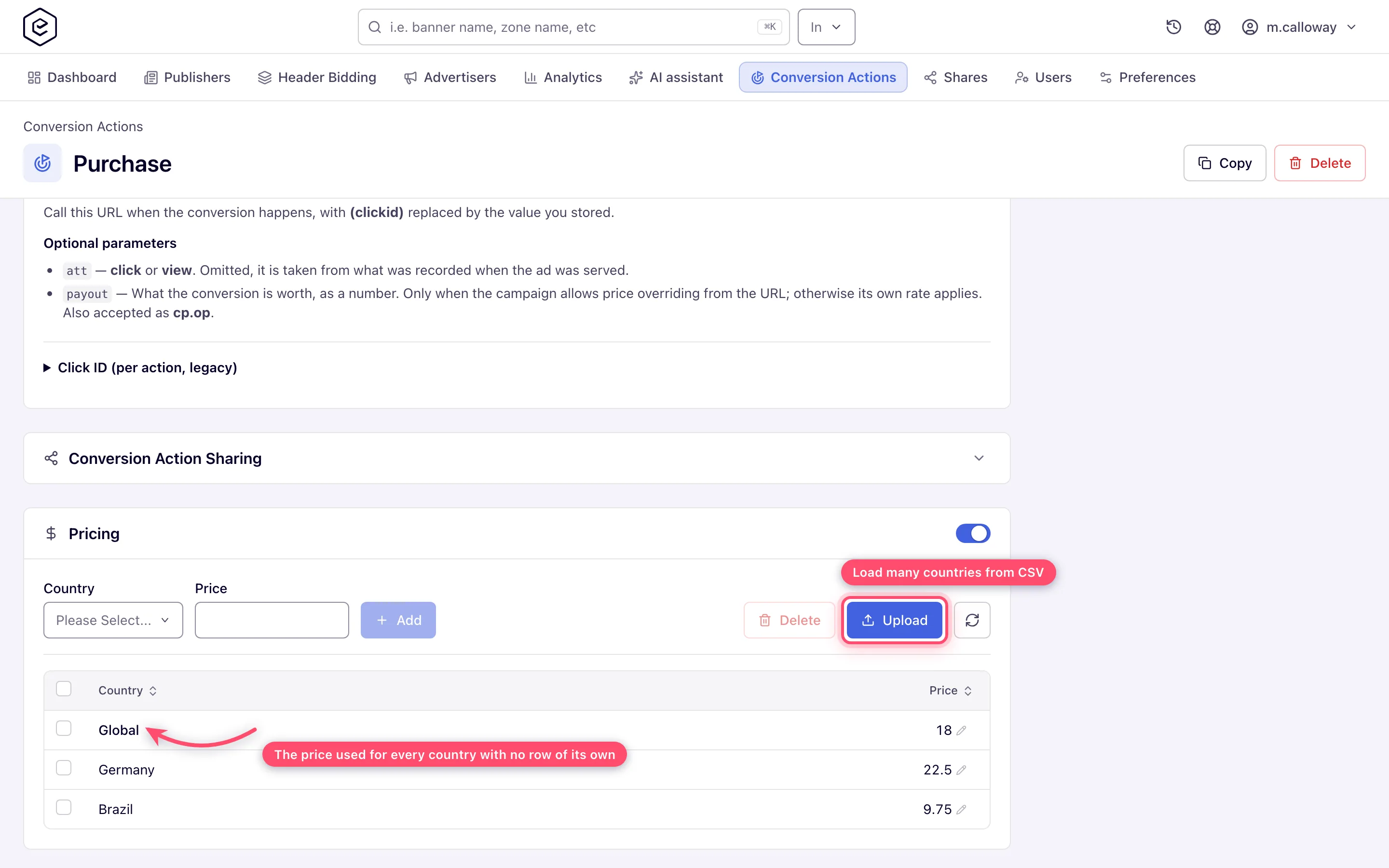Open the Publishers tab
The width and height of the screenshot is (1389, 868).
pos(187,77)
